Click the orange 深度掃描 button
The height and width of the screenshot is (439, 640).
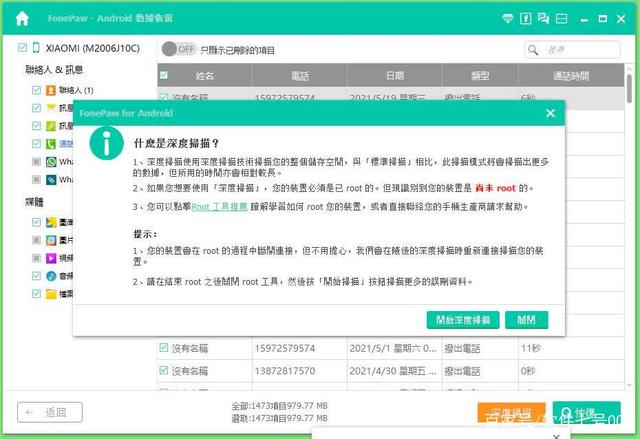click(511, 413)
